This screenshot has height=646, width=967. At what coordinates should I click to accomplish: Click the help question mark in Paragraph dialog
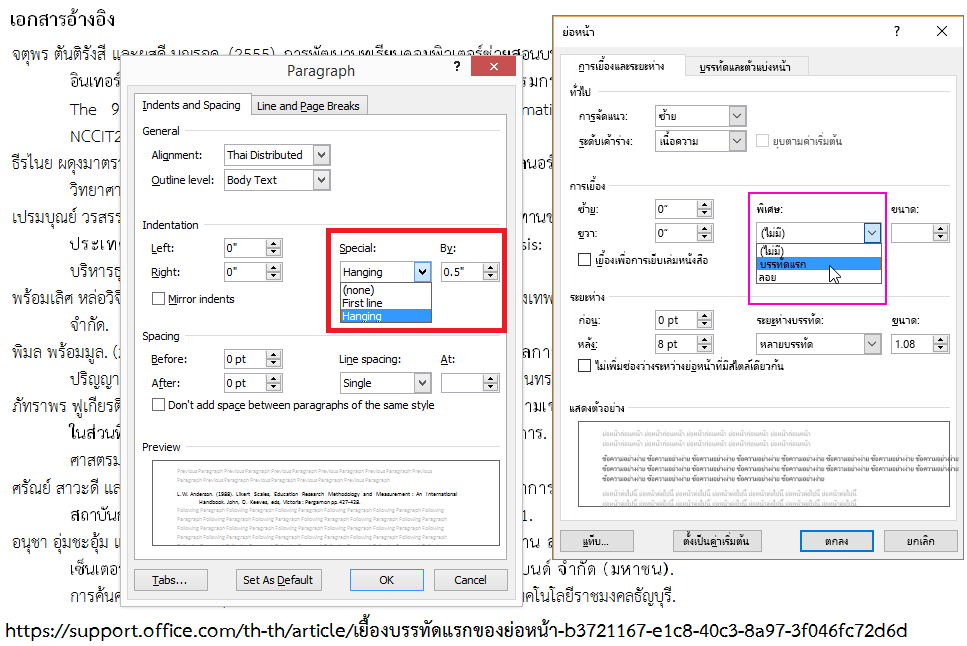pyautogui.click(x=457, y=68)
